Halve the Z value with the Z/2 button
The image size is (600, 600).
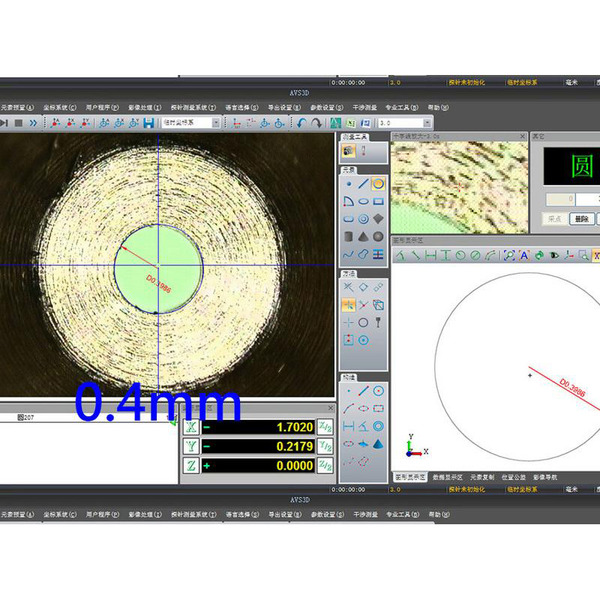click(x=325, y=466)
